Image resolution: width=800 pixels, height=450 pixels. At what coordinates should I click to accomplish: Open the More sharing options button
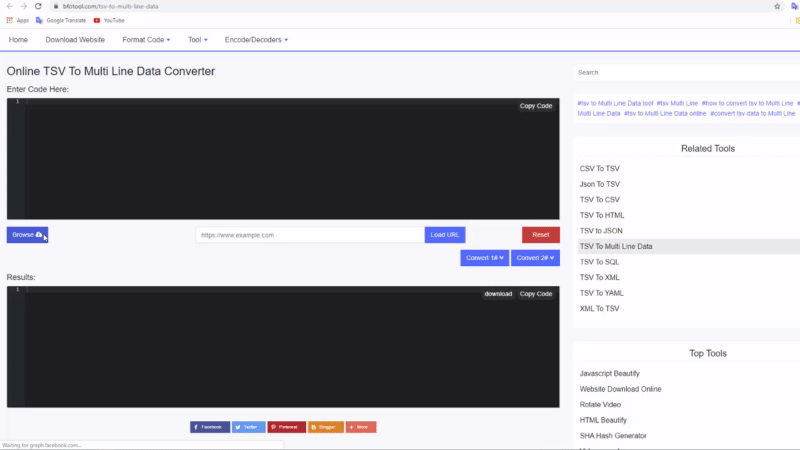pos(361,427)
